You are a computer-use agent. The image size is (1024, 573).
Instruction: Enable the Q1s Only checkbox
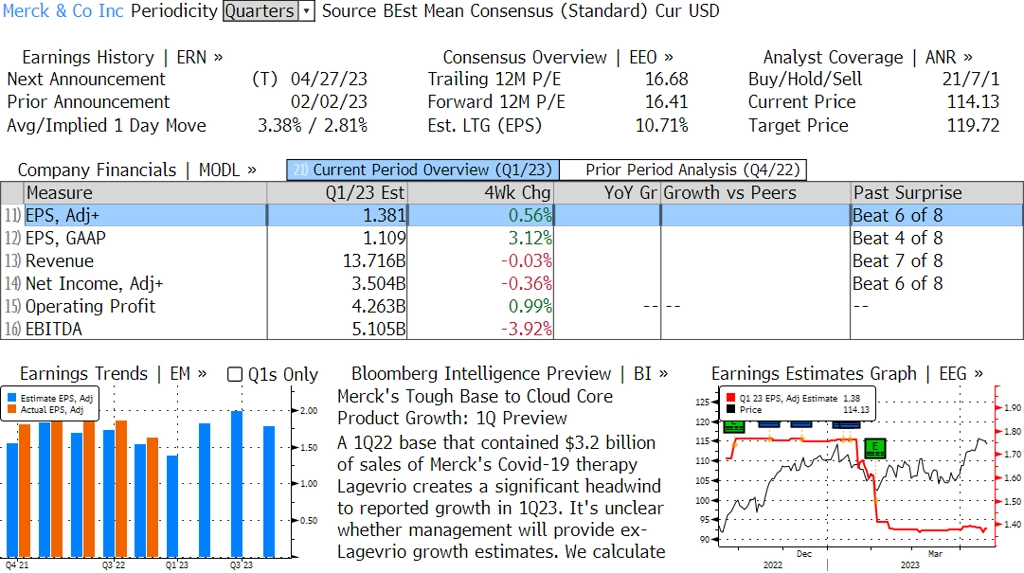click(x=234, y=374)
